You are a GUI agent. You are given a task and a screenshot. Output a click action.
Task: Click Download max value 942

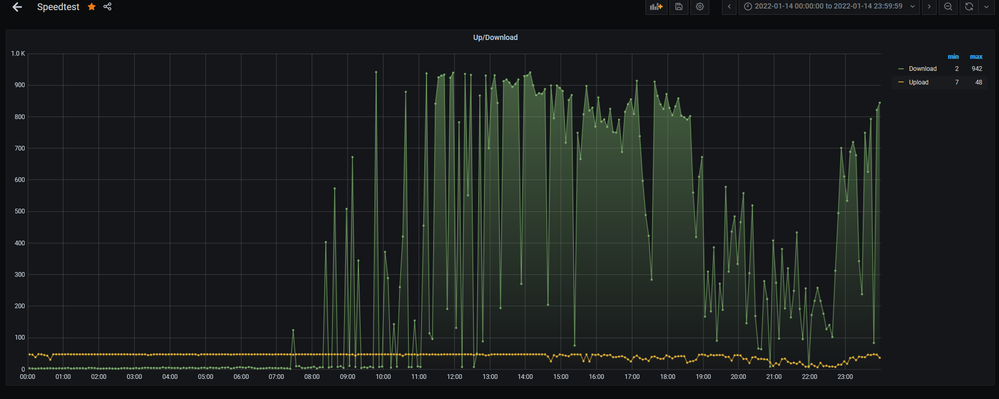(977, 68)
